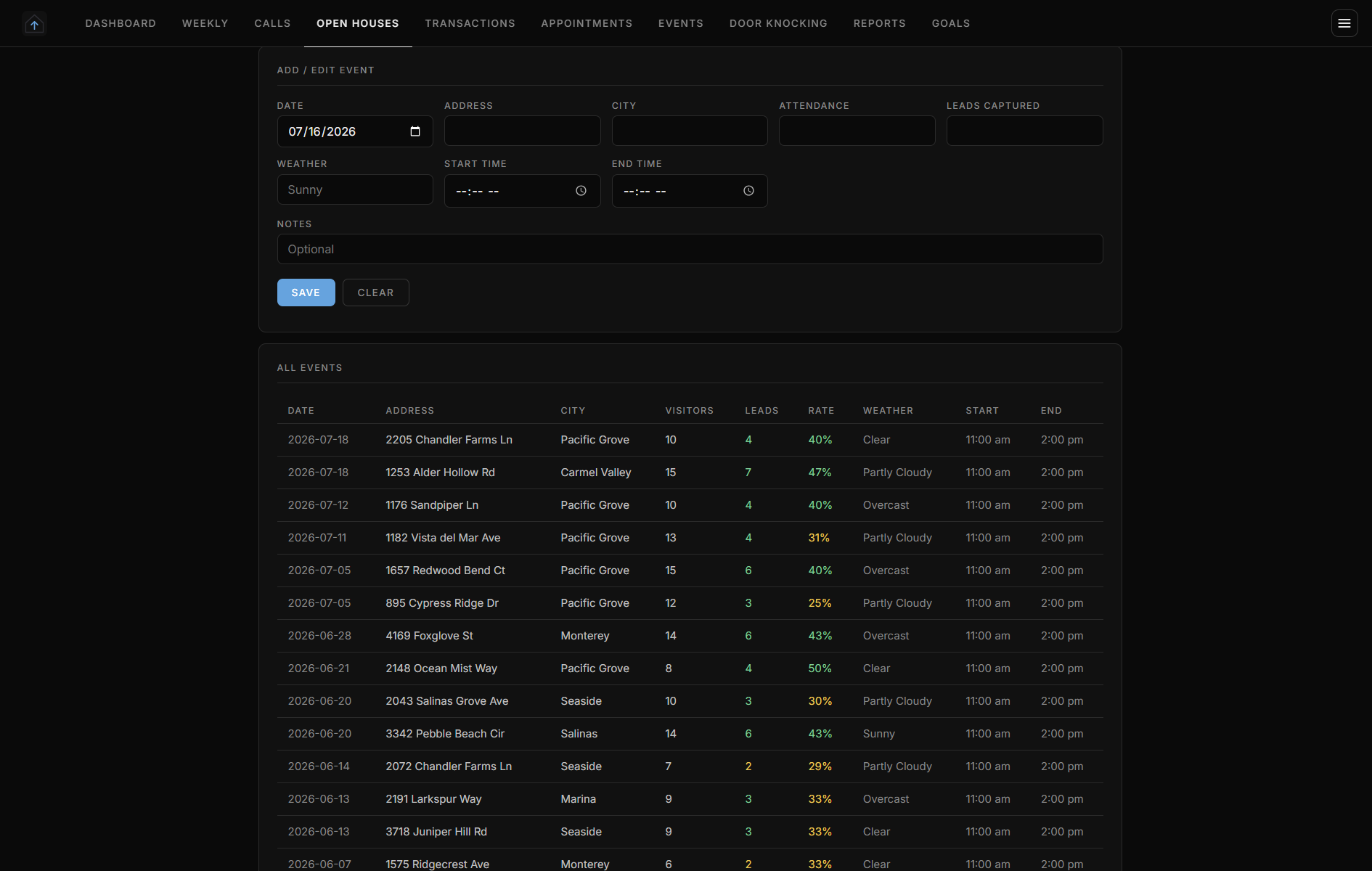Switch to the Goals tab
This screenshot has height=871, width=1372.
(951, 23)
